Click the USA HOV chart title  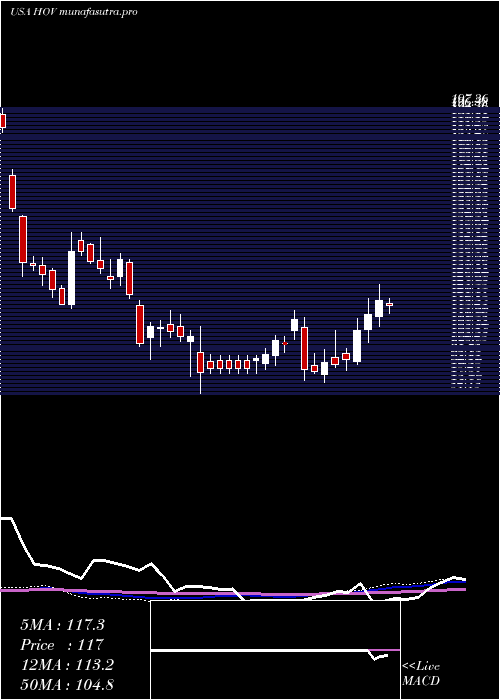point(74,12)
